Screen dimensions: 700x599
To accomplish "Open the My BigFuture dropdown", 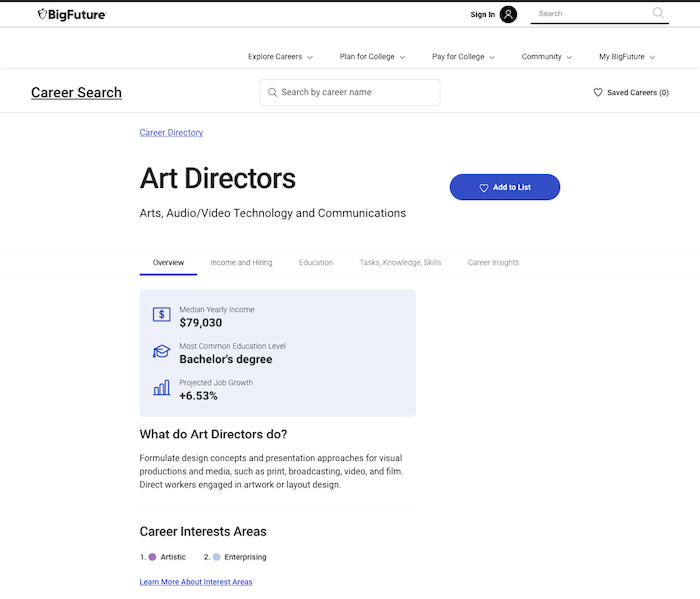I will (627, 57).
